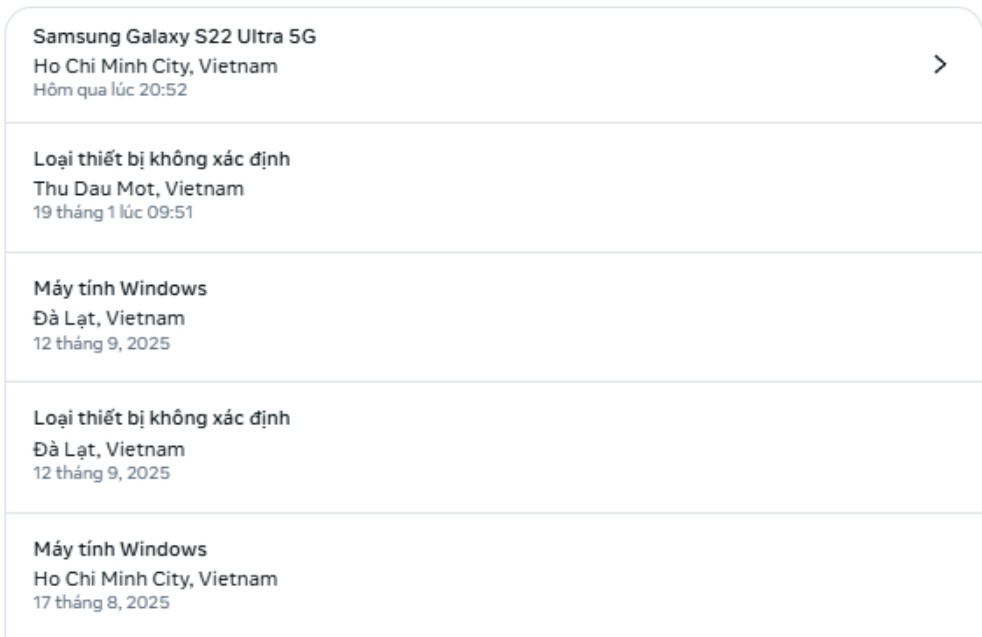Select blank area of the 17 tháng 8 Windows row
Viewport: 982px width, 637px height.
coord(600,578)
